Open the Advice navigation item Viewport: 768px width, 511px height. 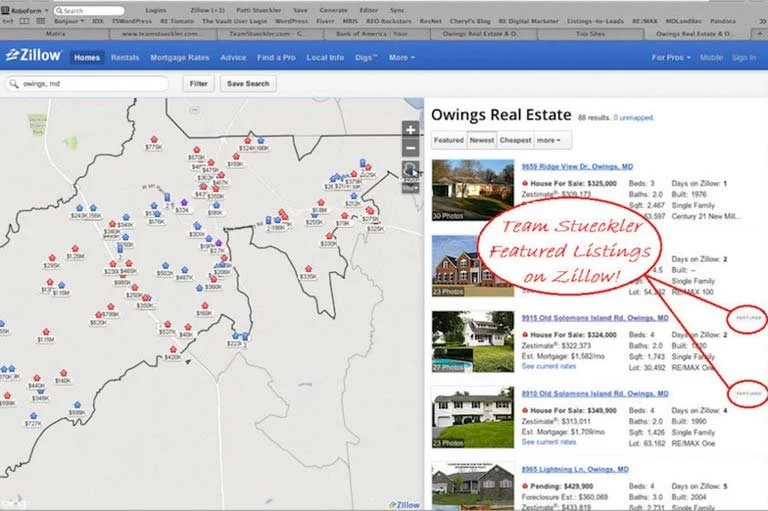tap(233, 57)
